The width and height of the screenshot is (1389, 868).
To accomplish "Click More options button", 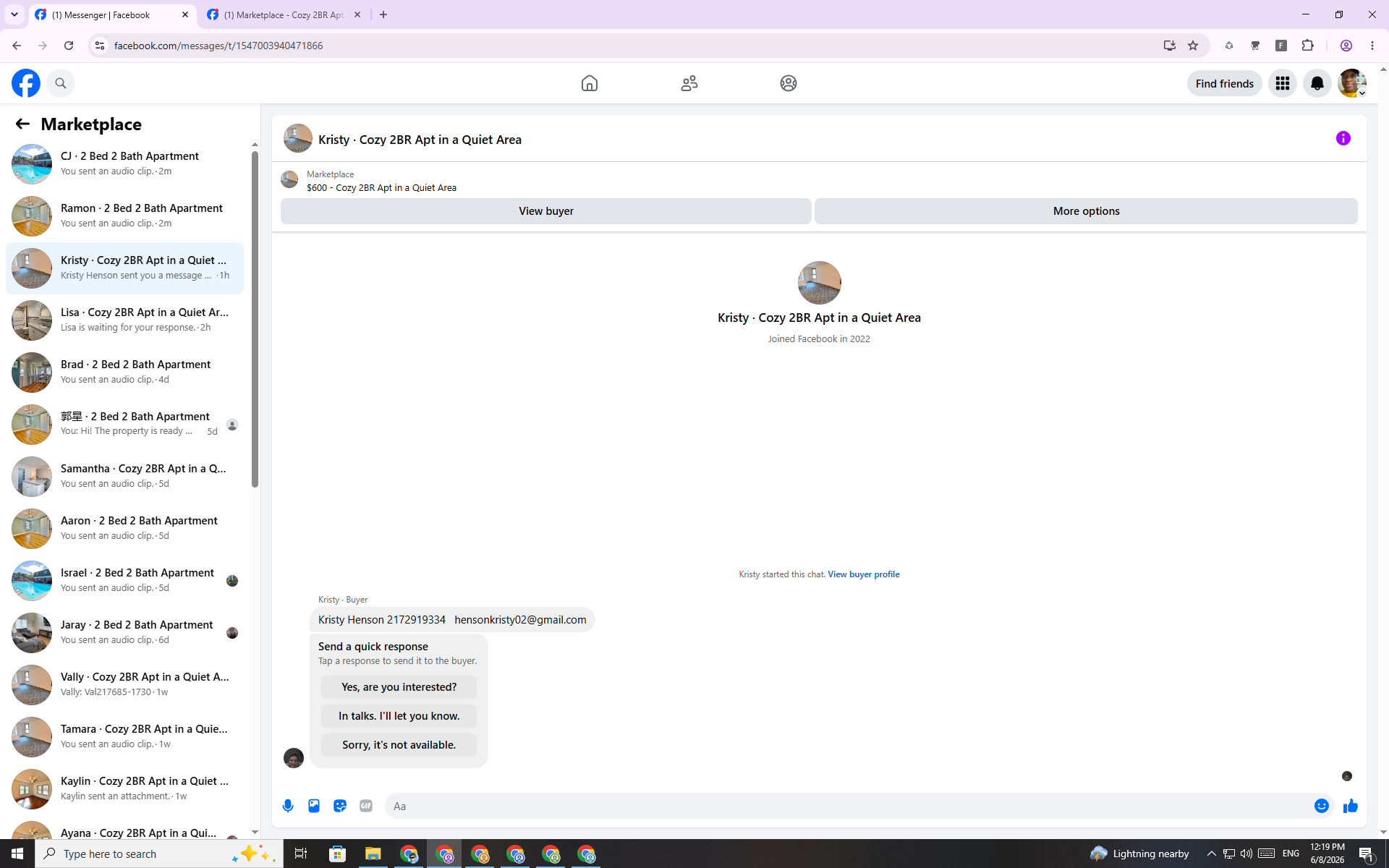I will 1086,211.
